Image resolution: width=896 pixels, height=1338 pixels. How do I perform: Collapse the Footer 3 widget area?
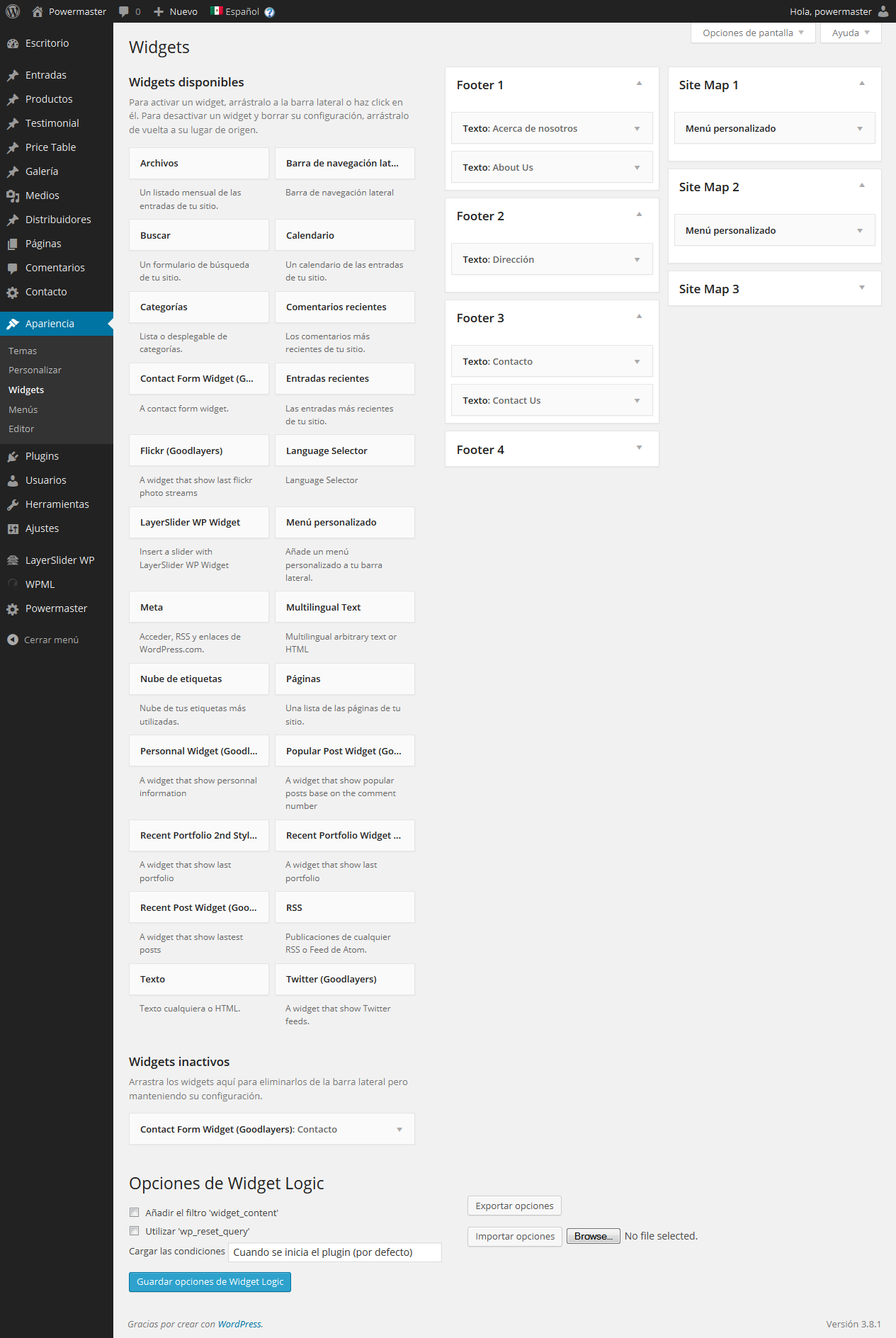(x=639, y=317)
